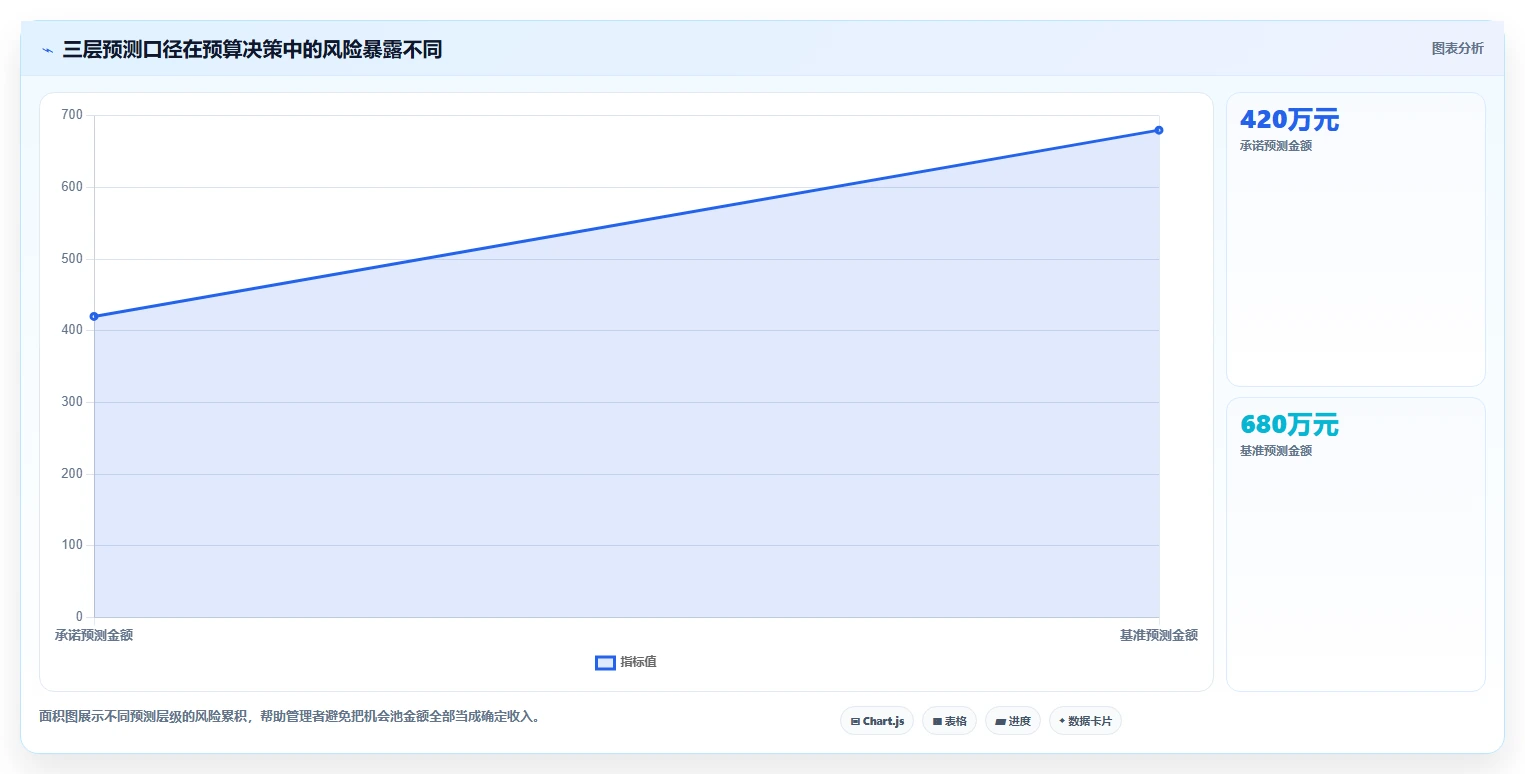Click the data point at 基准预测金额 on the chart
This screenshot has width=1525, height=774.
[x=1159, y=130]
